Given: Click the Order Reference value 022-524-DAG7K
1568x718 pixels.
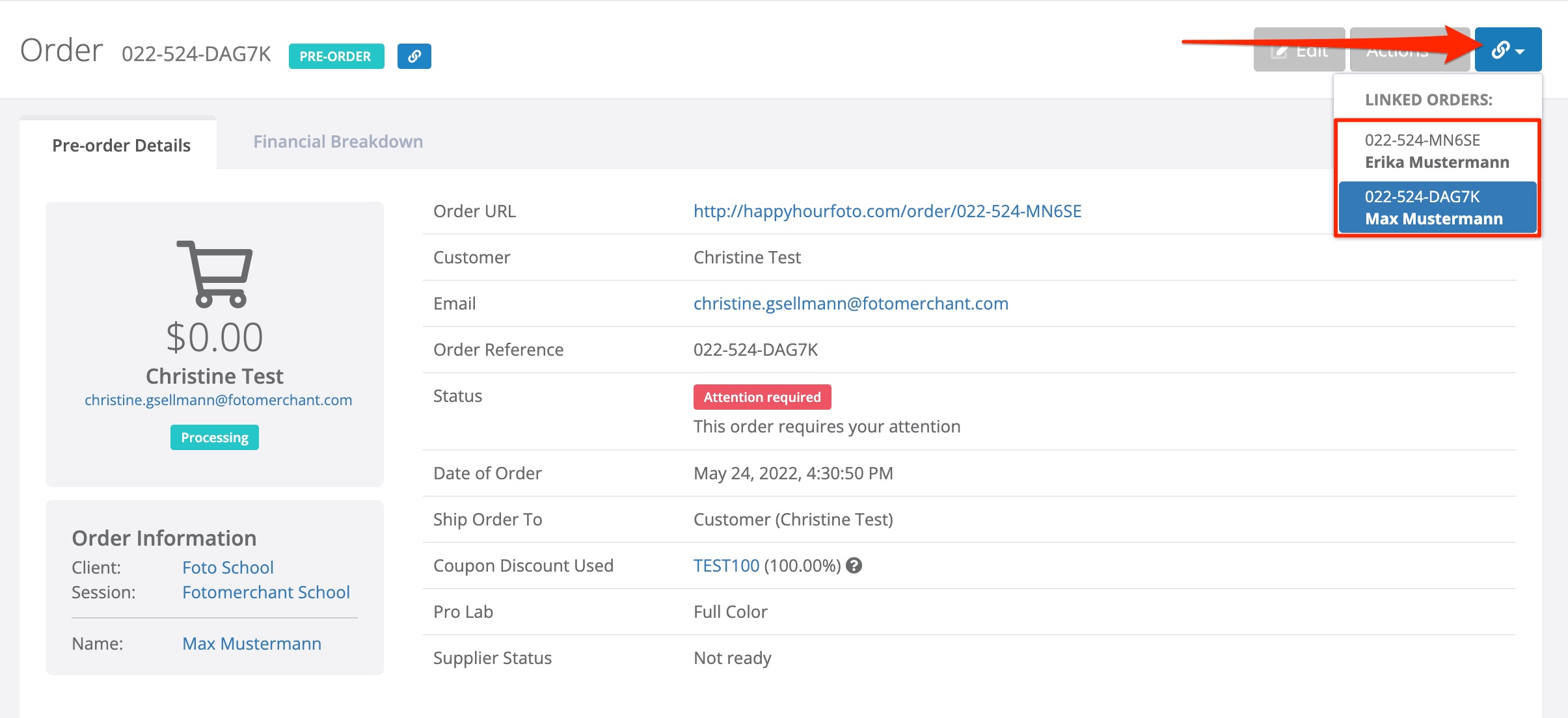Looking at the screenshot, I should coord(755,350).
